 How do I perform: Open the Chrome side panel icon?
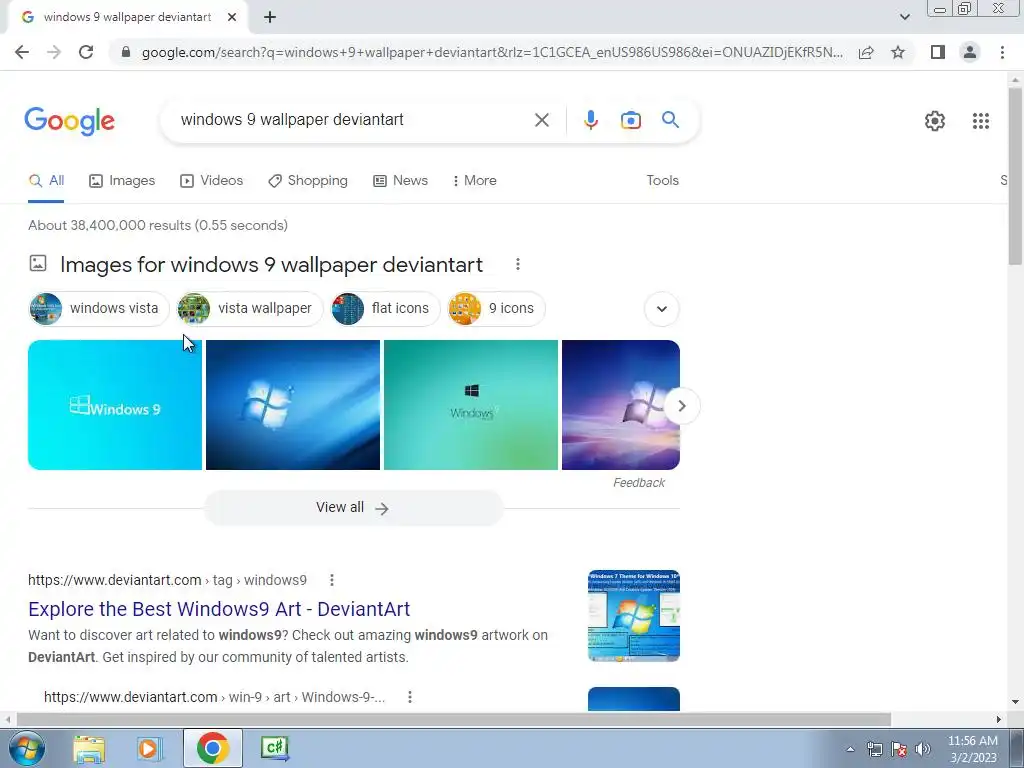pyautogui.click(x=938, y=52)
